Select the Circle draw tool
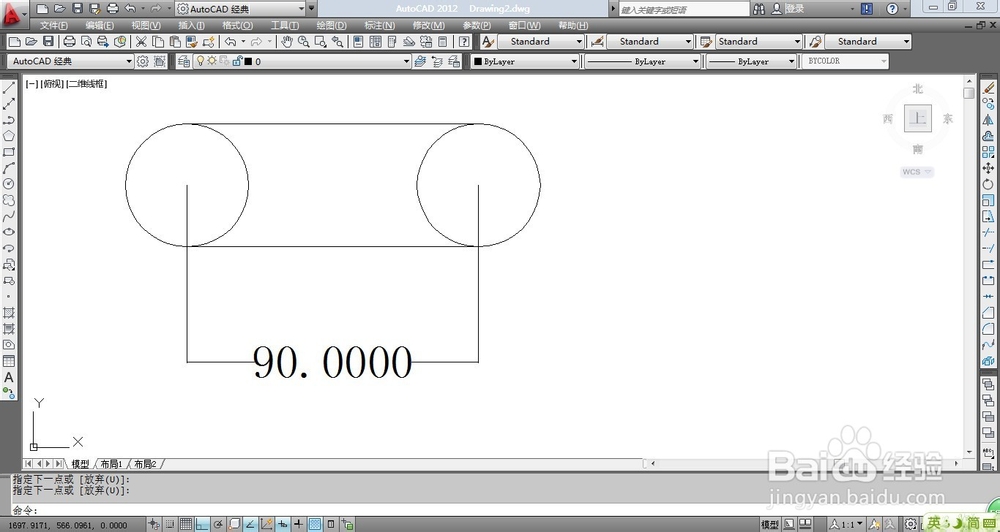 tap(9, 184)
